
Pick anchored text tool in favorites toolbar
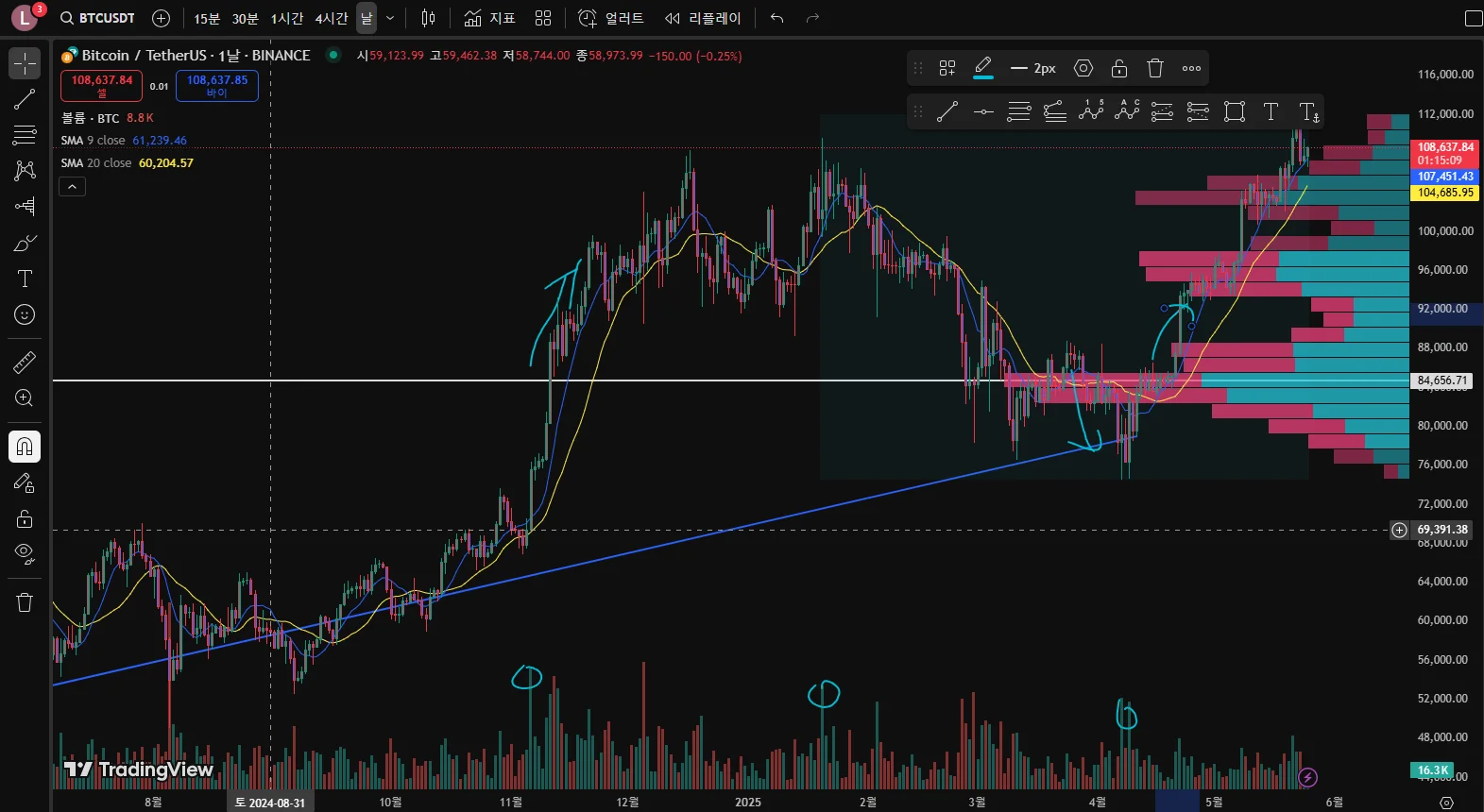click(x=1308, y=111)
